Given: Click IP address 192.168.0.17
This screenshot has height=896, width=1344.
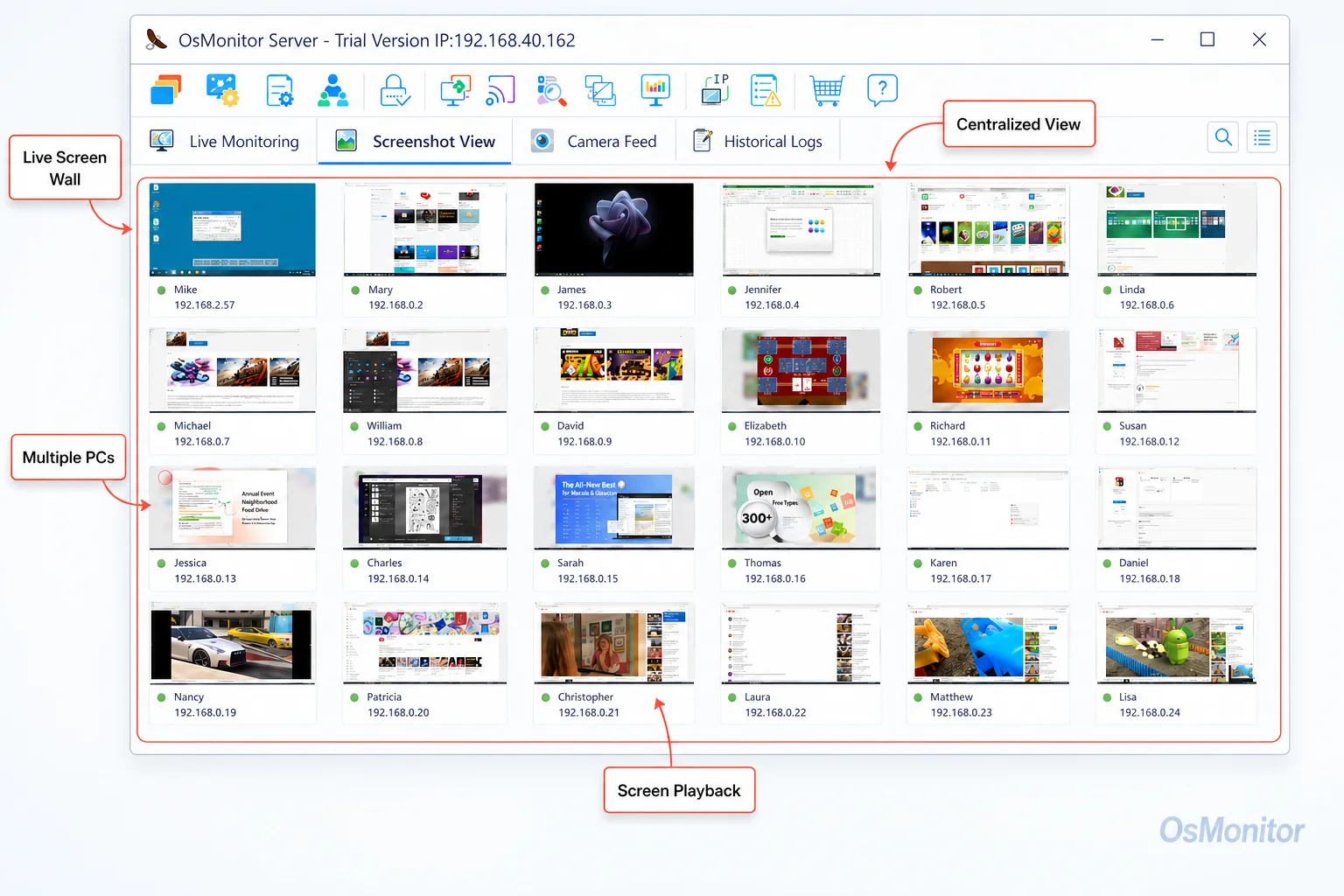Looking at the screenshot, I should click(961, 579).
